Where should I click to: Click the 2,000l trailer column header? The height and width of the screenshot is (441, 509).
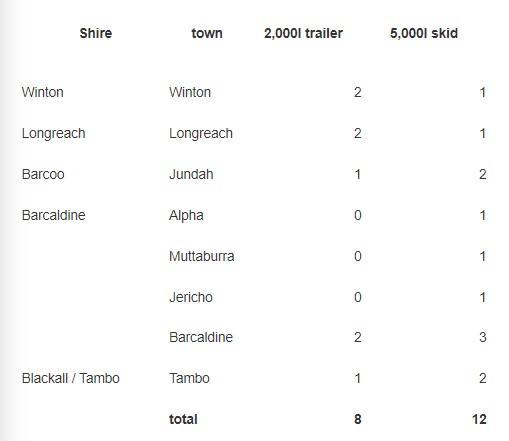303,33
